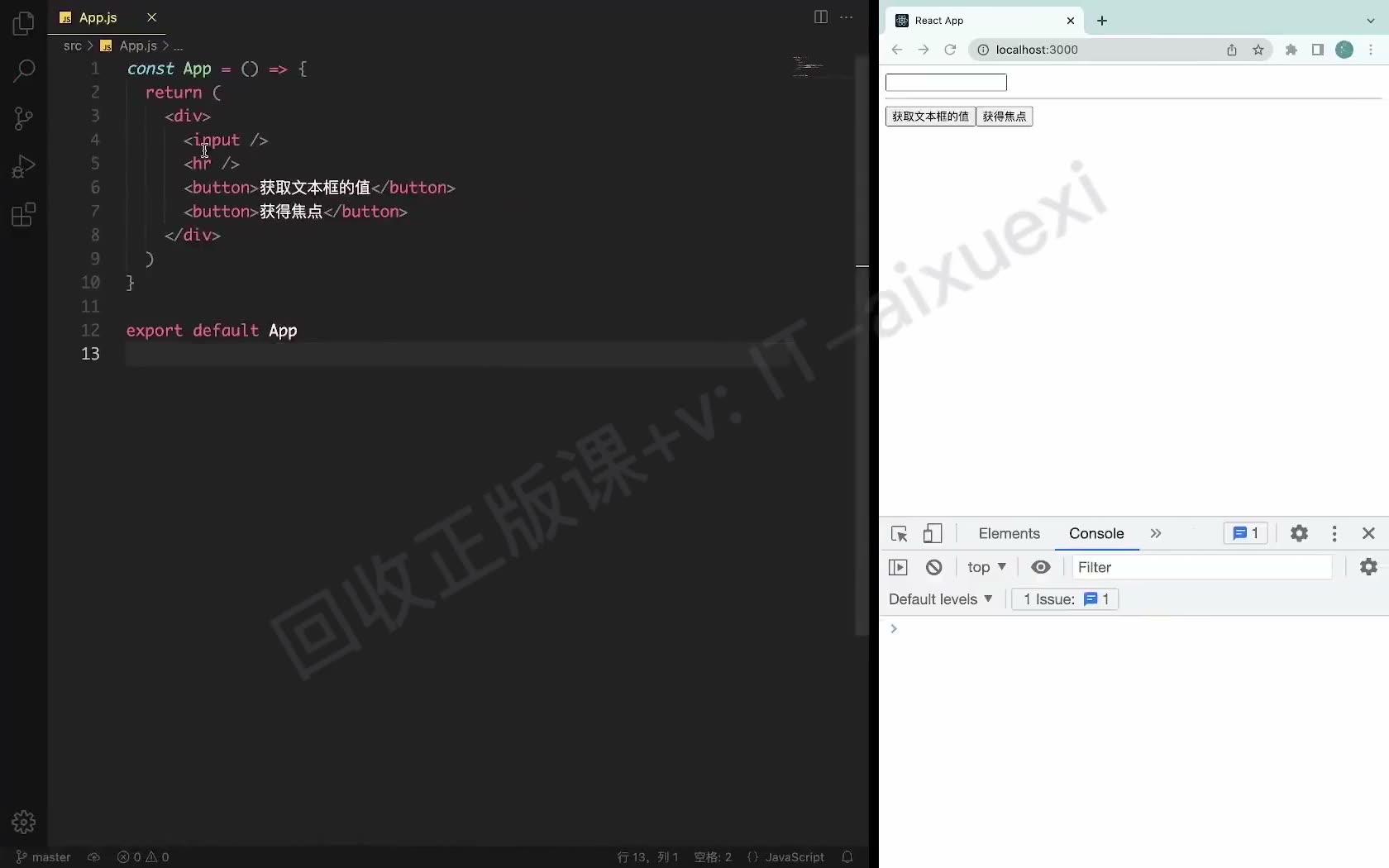Screen dimensions: 1389x868
Task: Switch to the Elements tab
Action: (x=1010, y=534)
